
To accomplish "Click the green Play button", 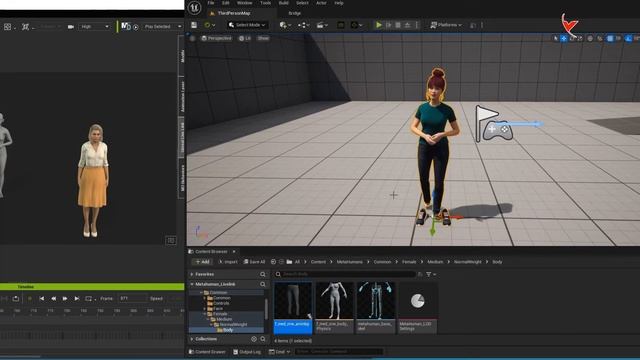I will coord(379,25).
